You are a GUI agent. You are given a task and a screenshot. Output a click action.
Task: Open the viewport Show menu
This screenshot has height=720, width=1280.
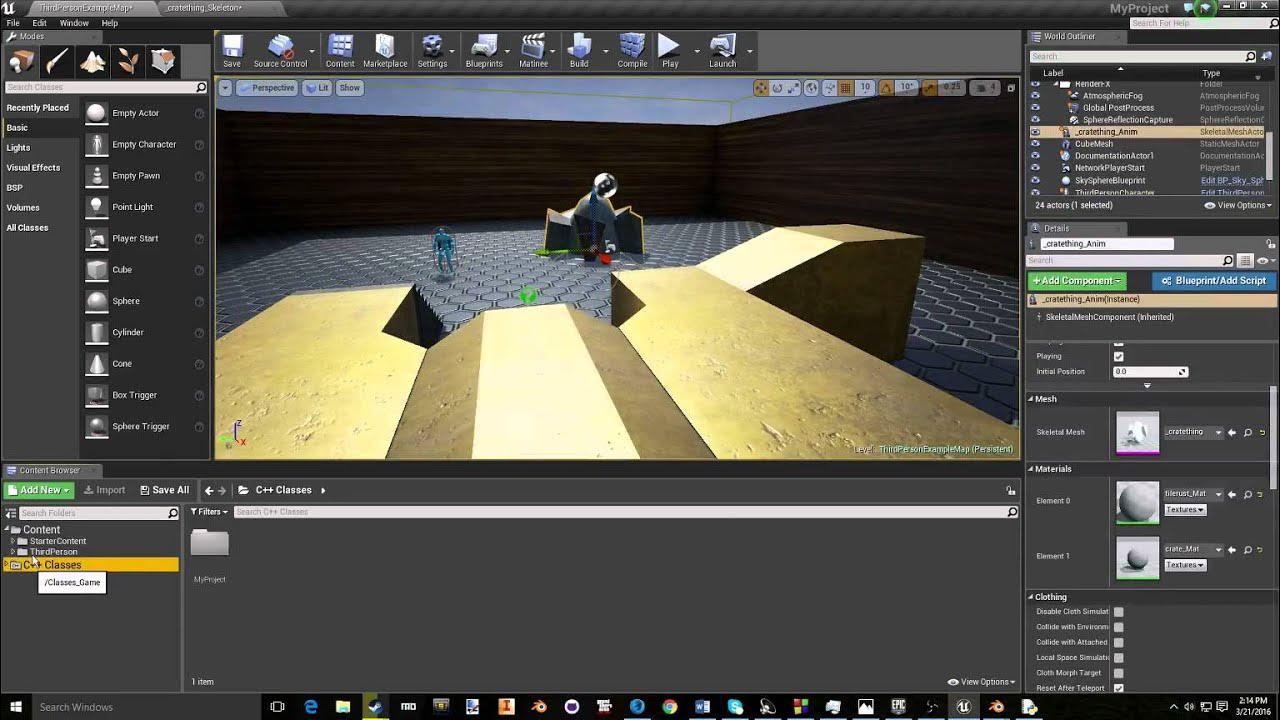349,88
